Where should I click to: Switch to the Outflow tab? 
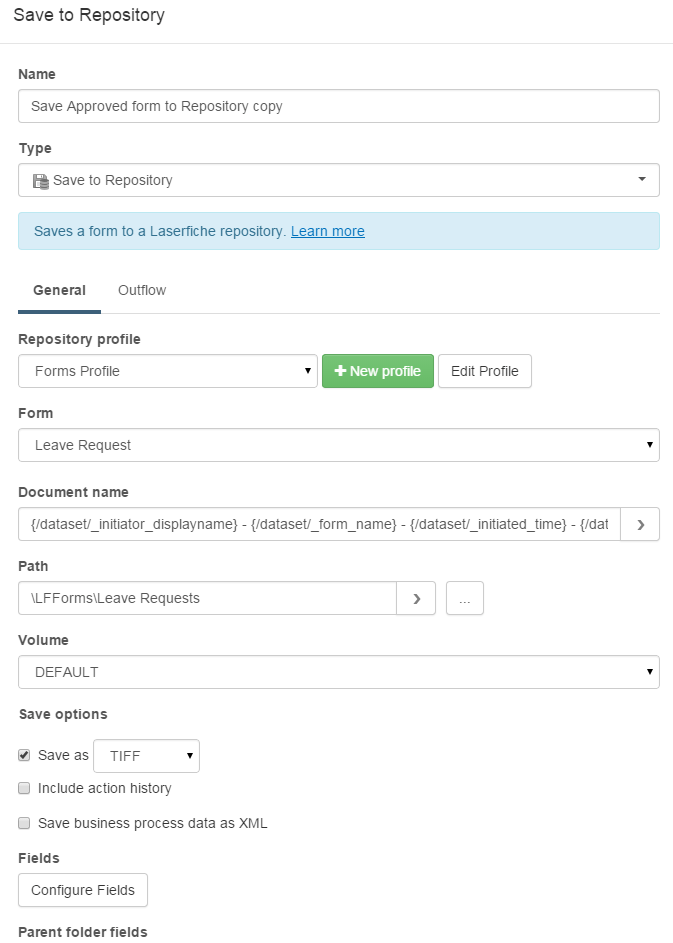[x=141, y=290]
